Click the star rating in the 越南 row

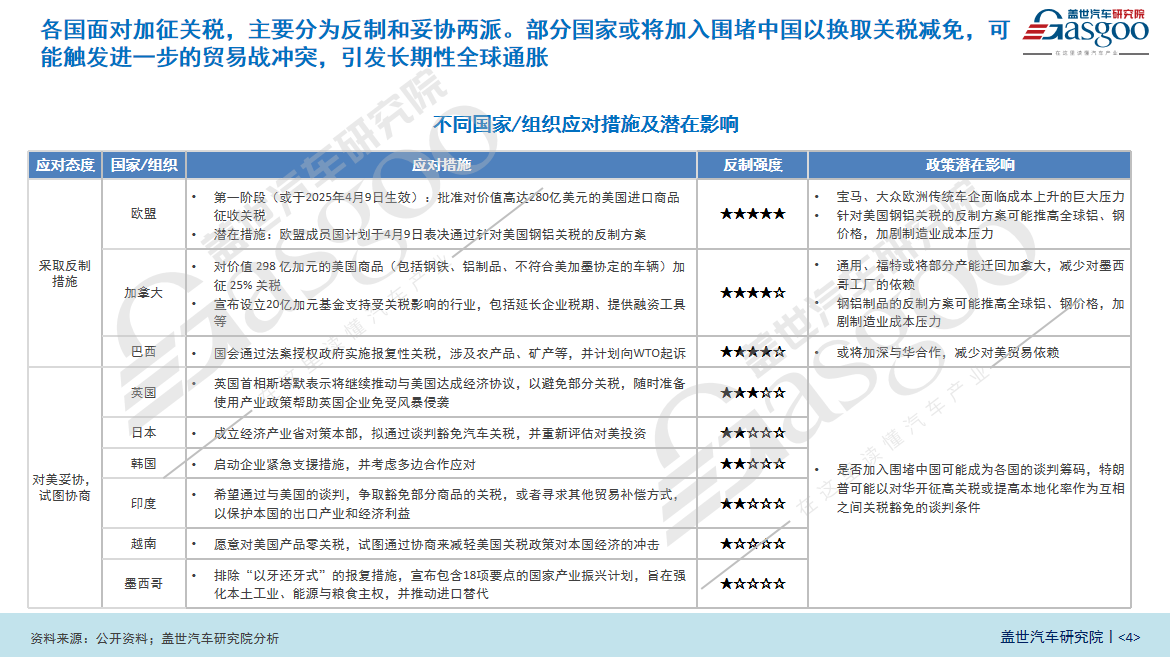tap(752, 544)
